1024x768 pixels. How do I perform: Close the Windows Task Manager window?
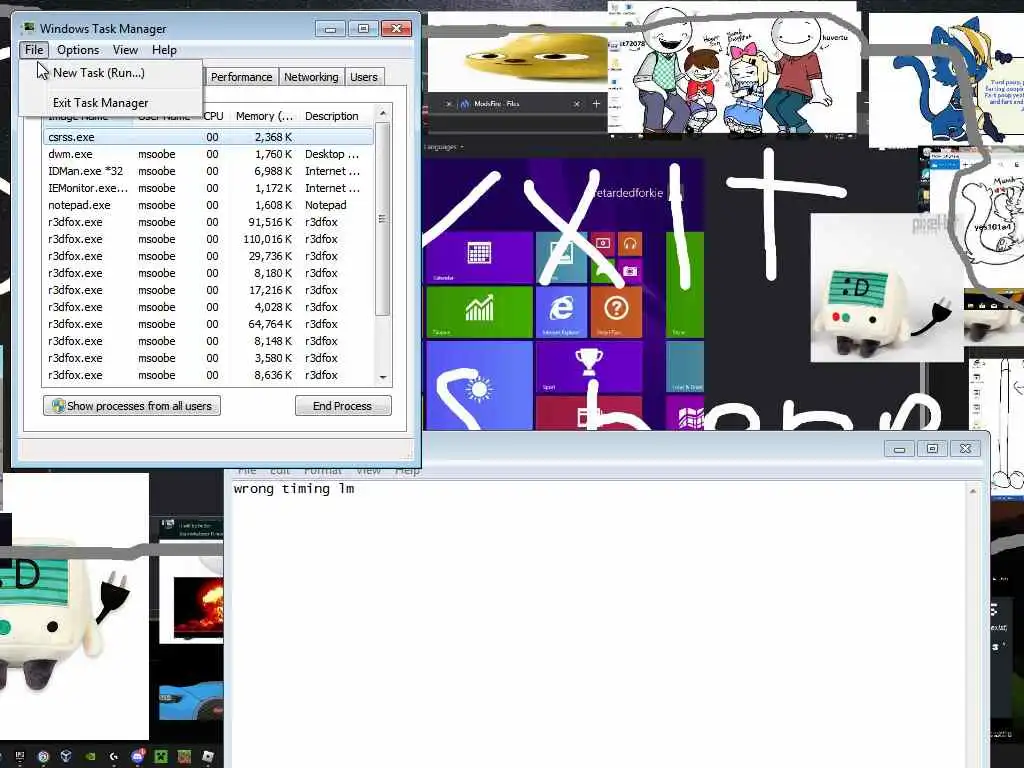point(396,29)
